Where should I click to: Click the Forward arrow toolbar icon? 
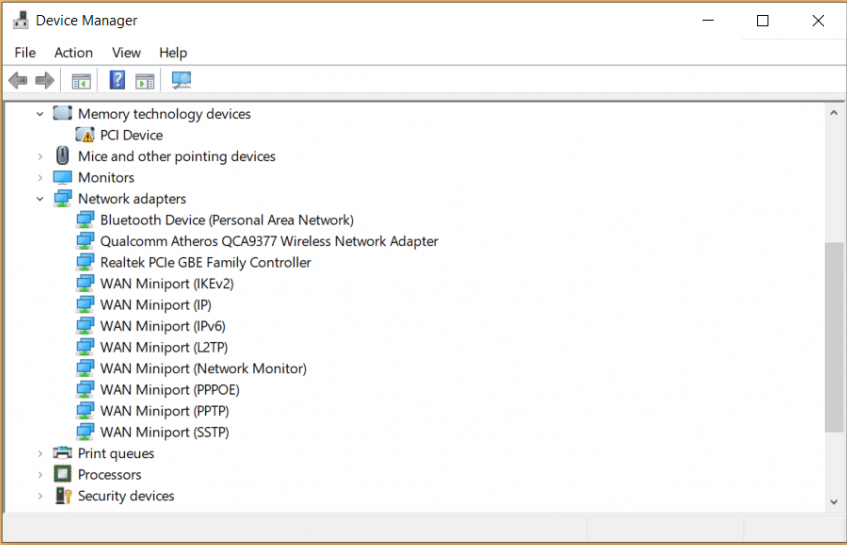44,80
